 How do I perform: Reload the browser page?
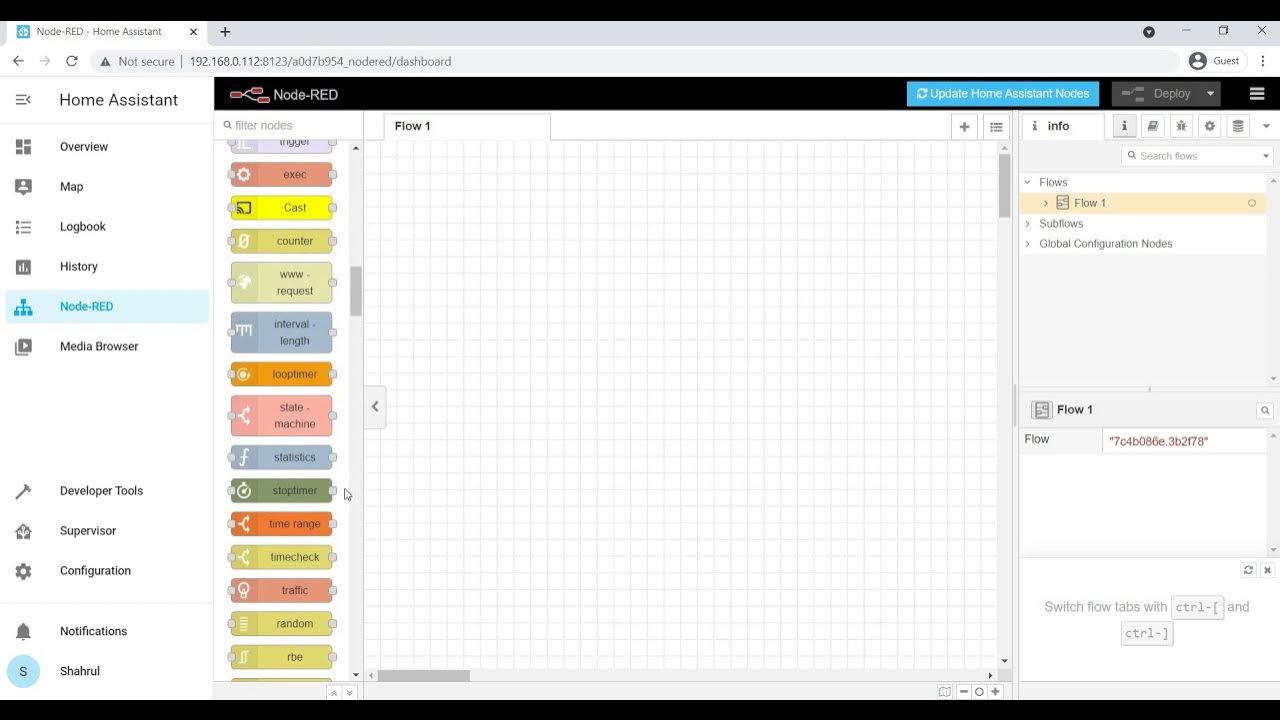tap(72, 61)
